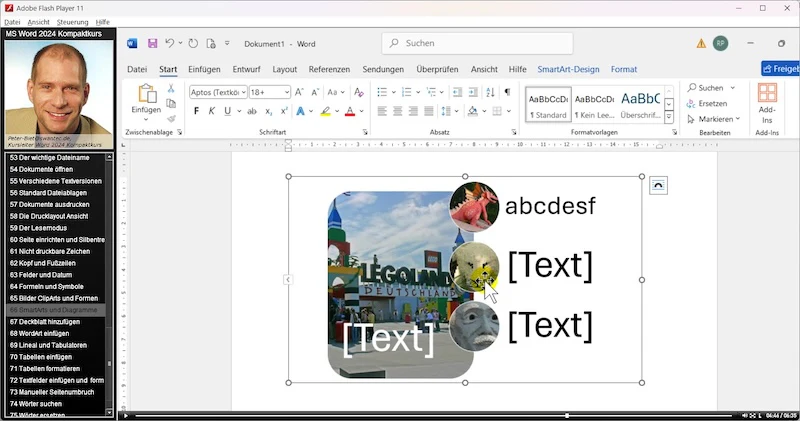
Task: Click the Redo circular arrow icon
Action: pyautogui.click(x=193, y=43)
